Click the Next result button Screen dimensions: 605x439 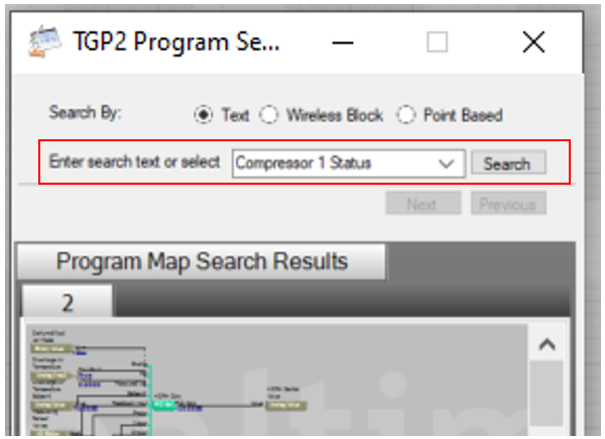pyautogui.click(x=421, y=204)
